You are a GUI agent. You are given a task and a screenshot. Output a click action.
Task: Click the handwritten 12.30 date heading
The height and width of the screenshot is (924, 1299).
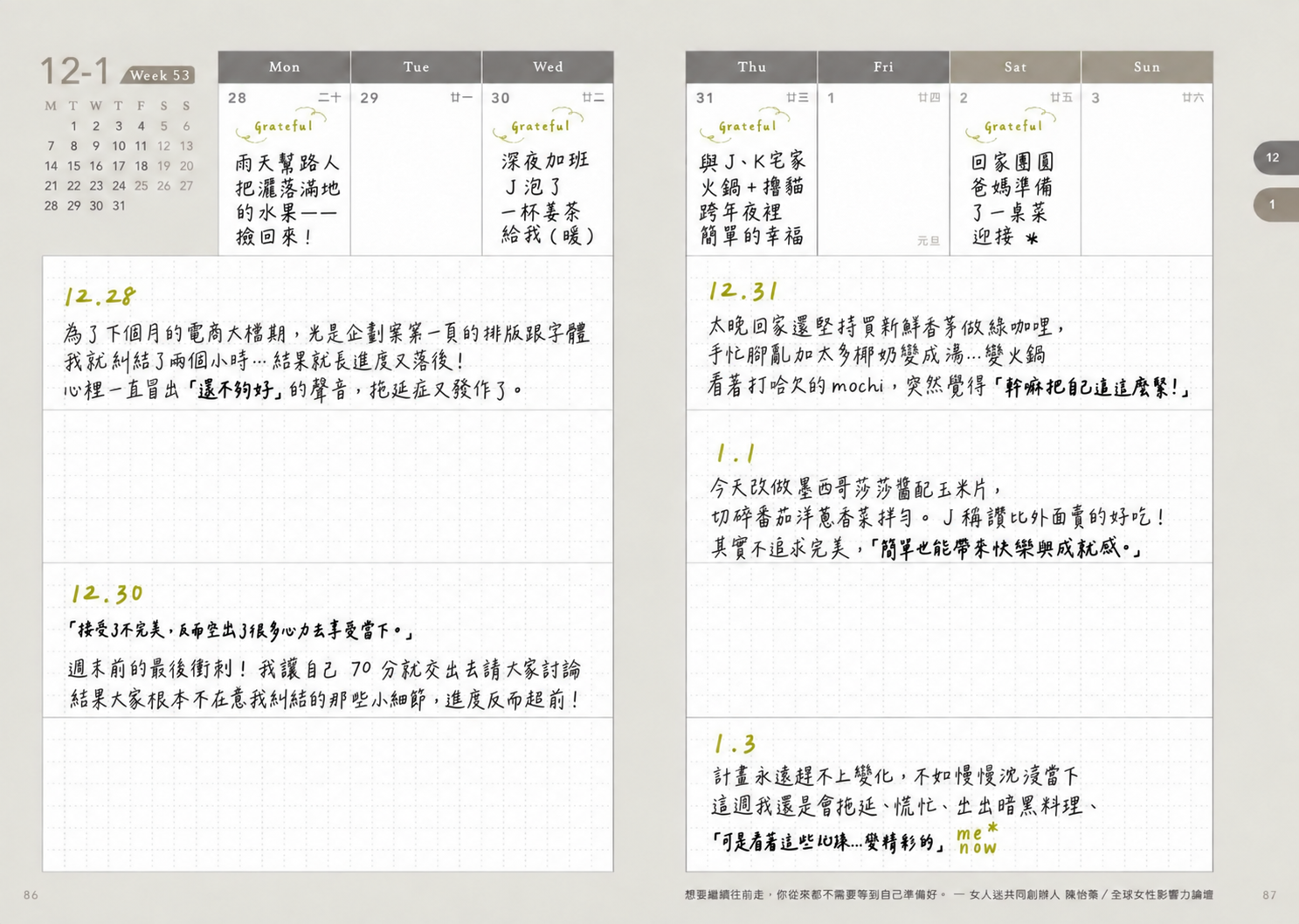coord(107,594)
